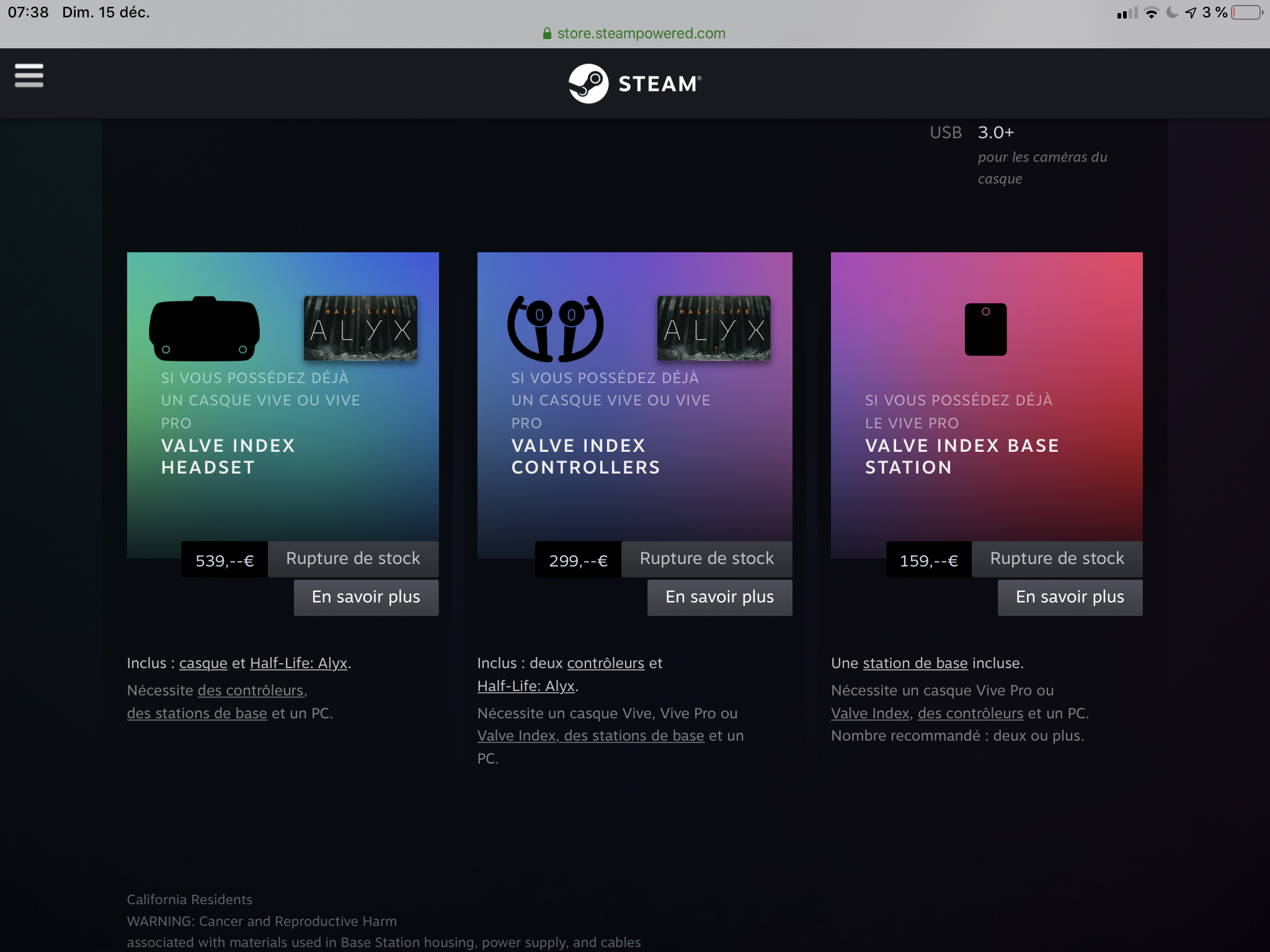1270x952 pixels.
Task: Open Half-Life: Alyx link under headset
Action: [x=298, y=663]
